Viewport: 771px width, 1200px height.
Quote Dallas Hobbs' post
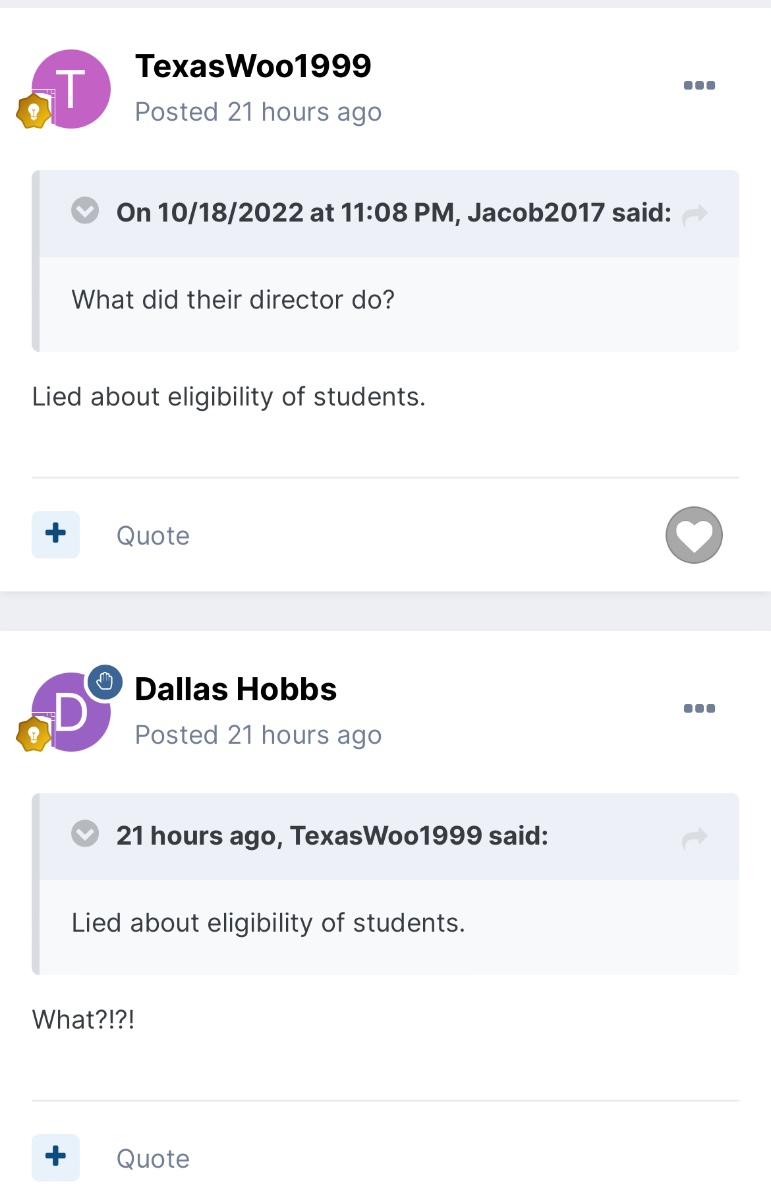pos(153,1159)
